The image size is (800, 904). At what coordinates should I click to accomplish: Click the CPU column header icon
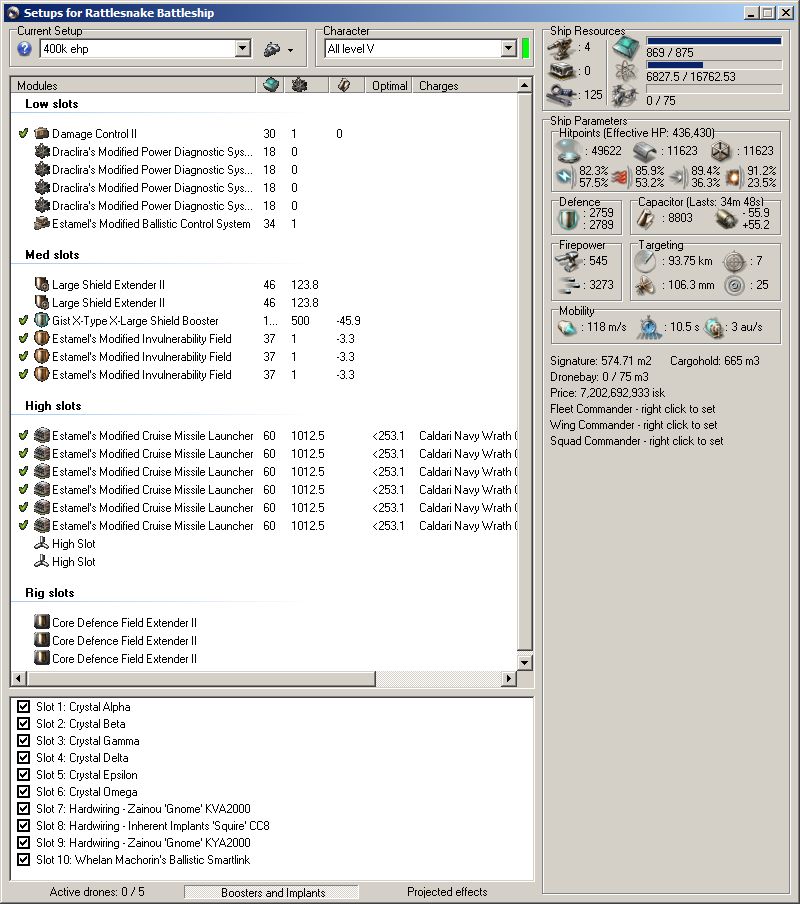pyautogui.click(x=271, y=85)
